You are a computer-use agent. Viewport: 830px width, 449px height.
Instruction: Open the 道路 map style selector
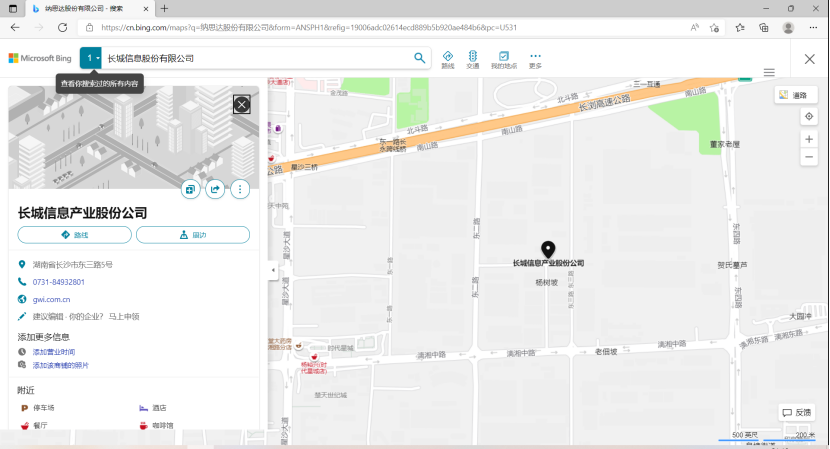click(x=796, y=95)
